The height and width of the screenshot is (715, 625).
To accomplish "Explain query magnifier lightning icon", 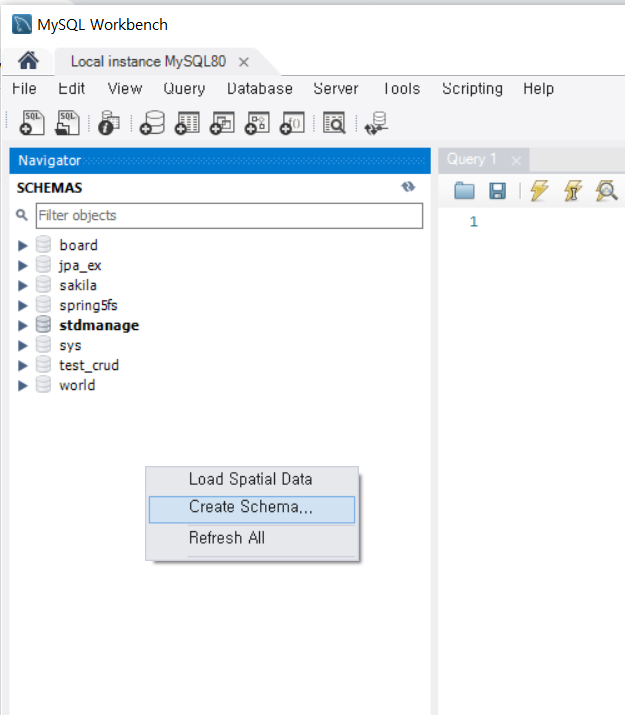I will (607, 191).
